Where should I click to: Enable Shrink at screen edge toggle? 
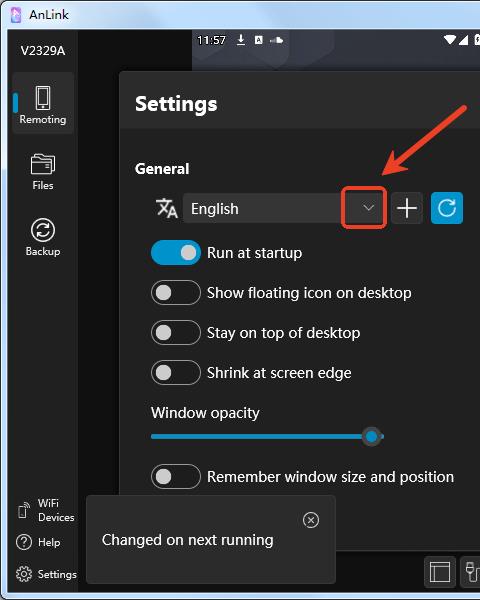(x=176, y=372)
